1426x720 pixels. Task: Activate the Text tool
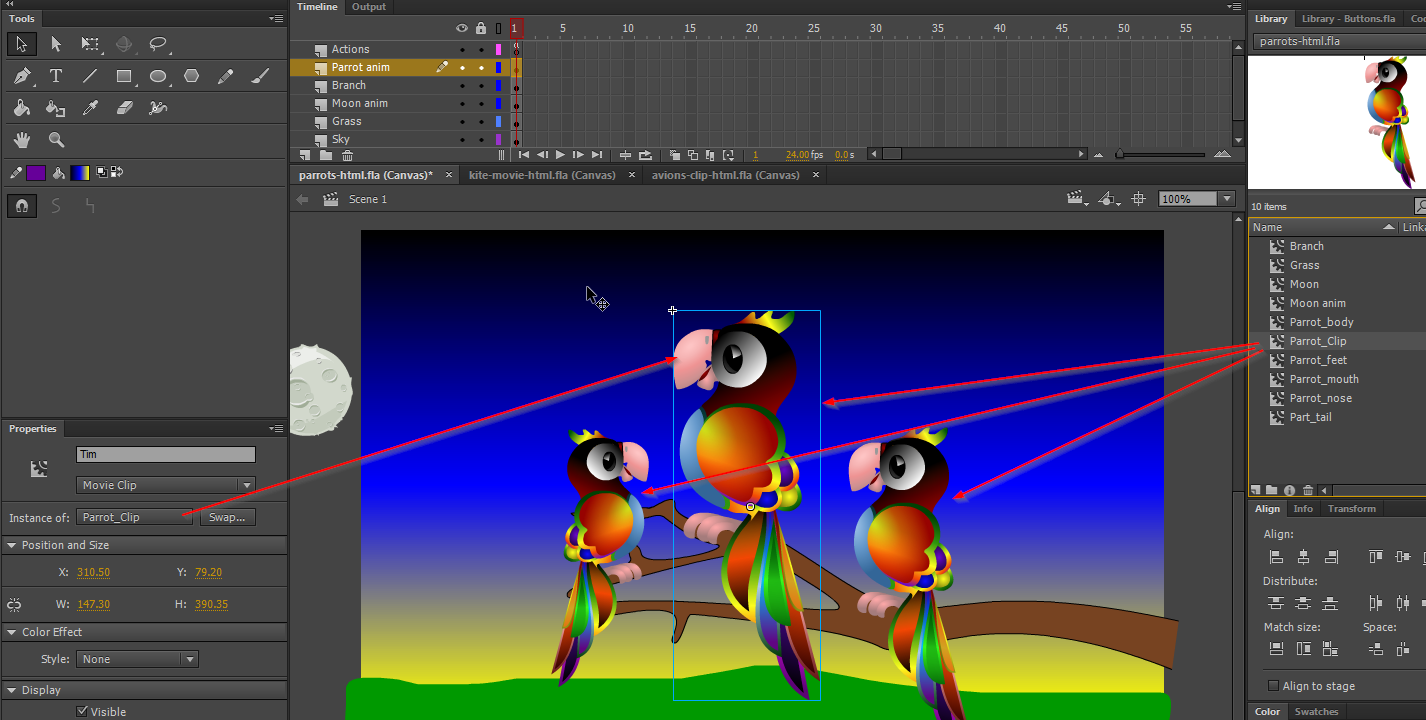pyautogui.click(x=56, y=76)
